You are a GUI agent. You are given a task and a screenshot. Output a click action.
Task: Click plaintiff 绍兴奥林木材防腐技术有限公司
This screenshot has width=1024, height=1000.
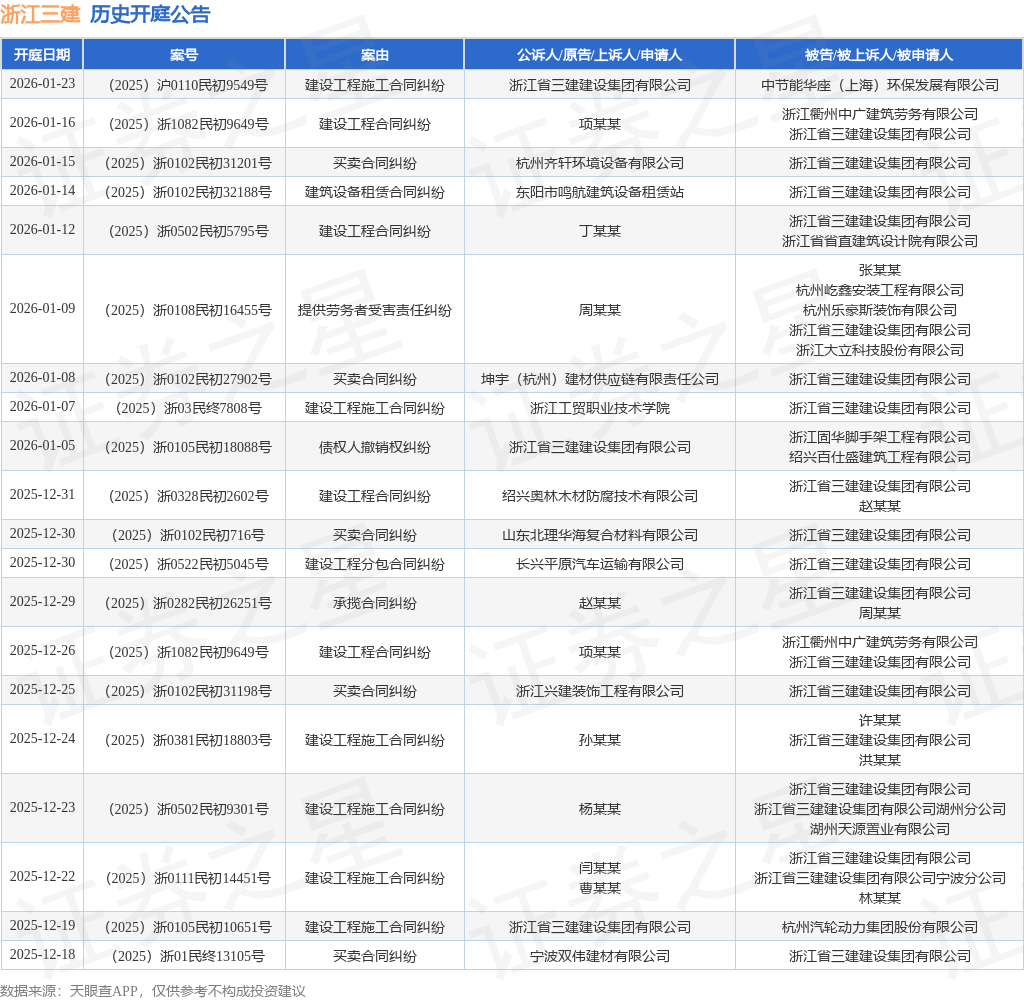600,496
